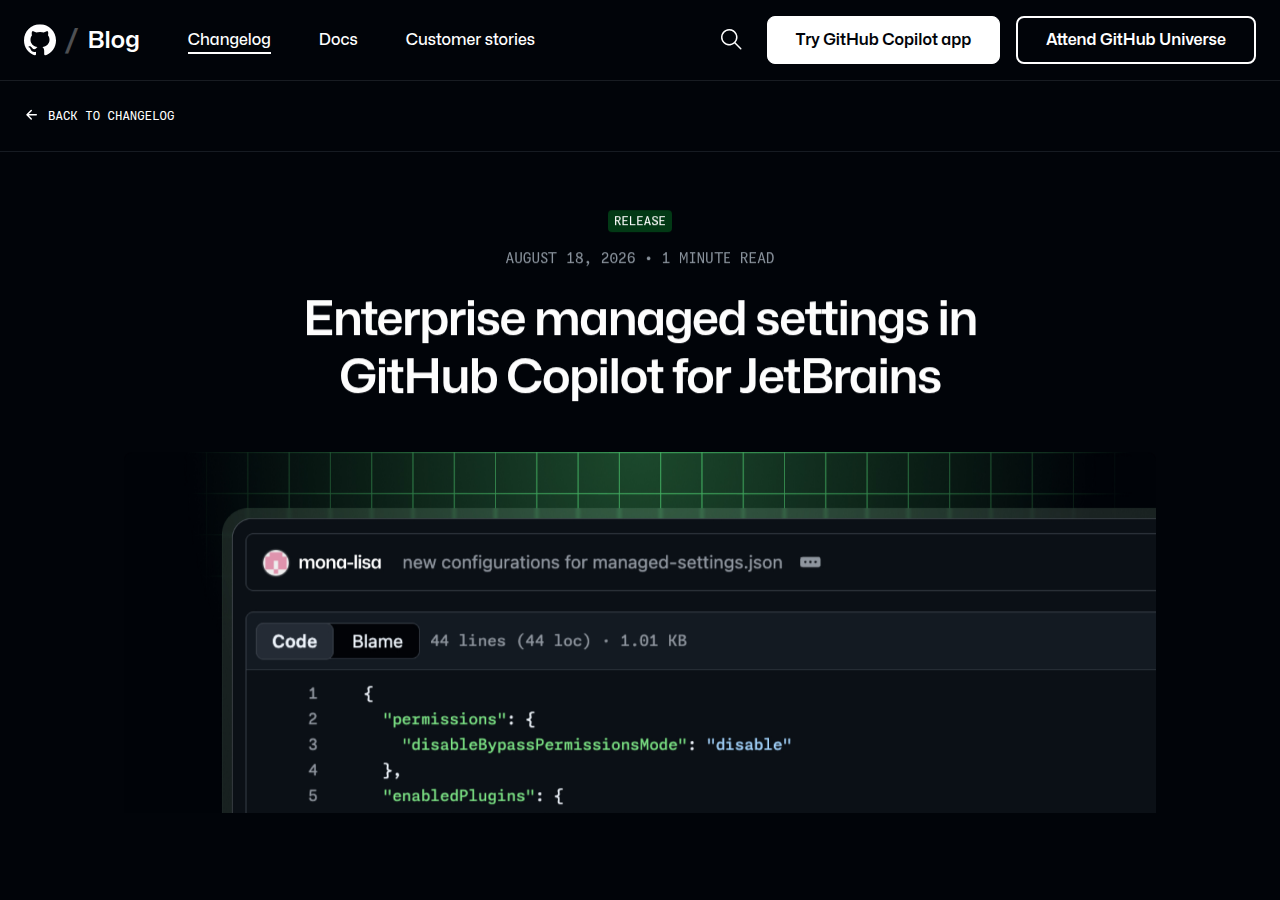
Task: Click the green Release tag
Action: coord(640,221)
